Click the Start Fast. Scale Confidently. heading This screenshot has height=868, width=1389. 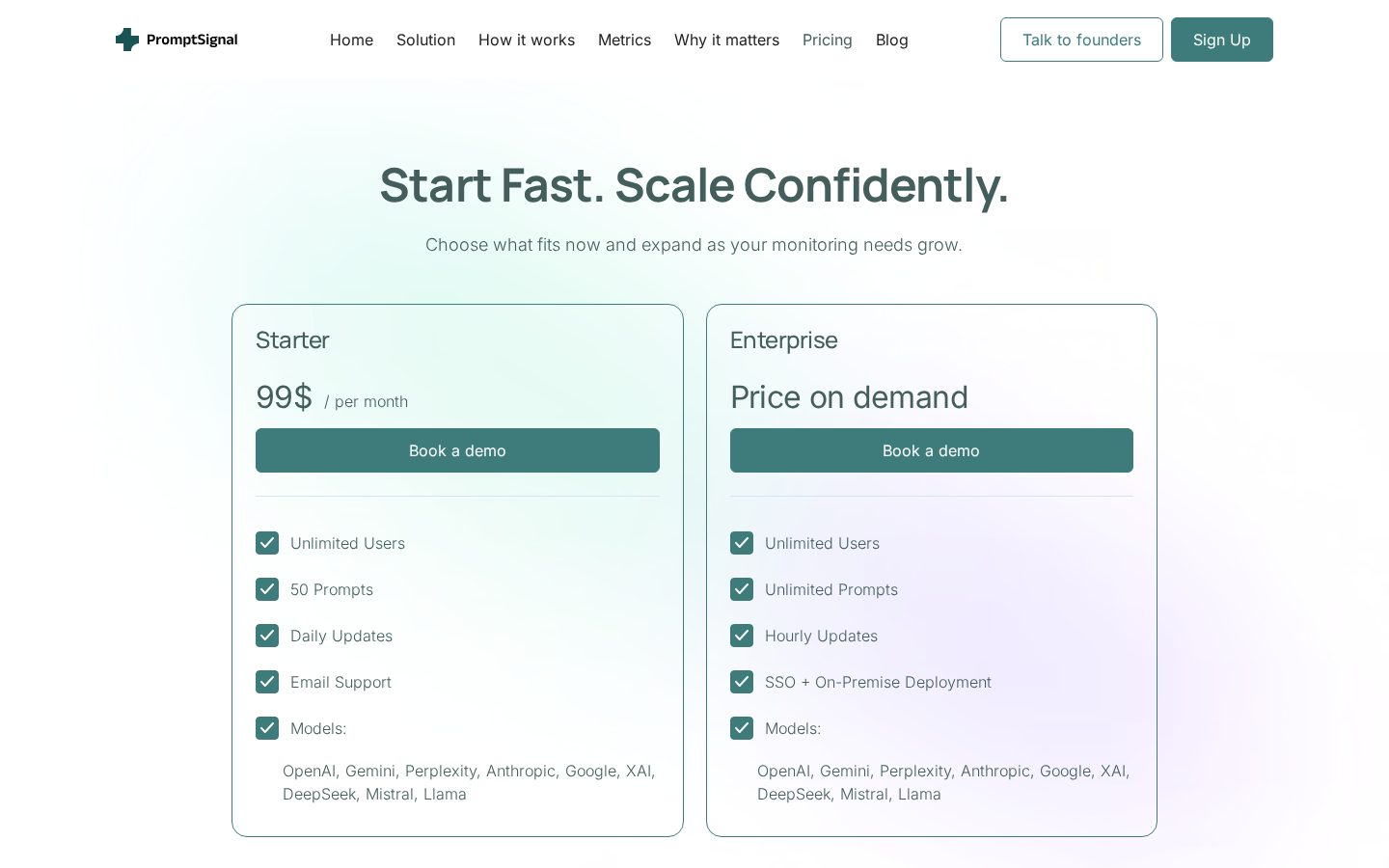coord(694,185)
